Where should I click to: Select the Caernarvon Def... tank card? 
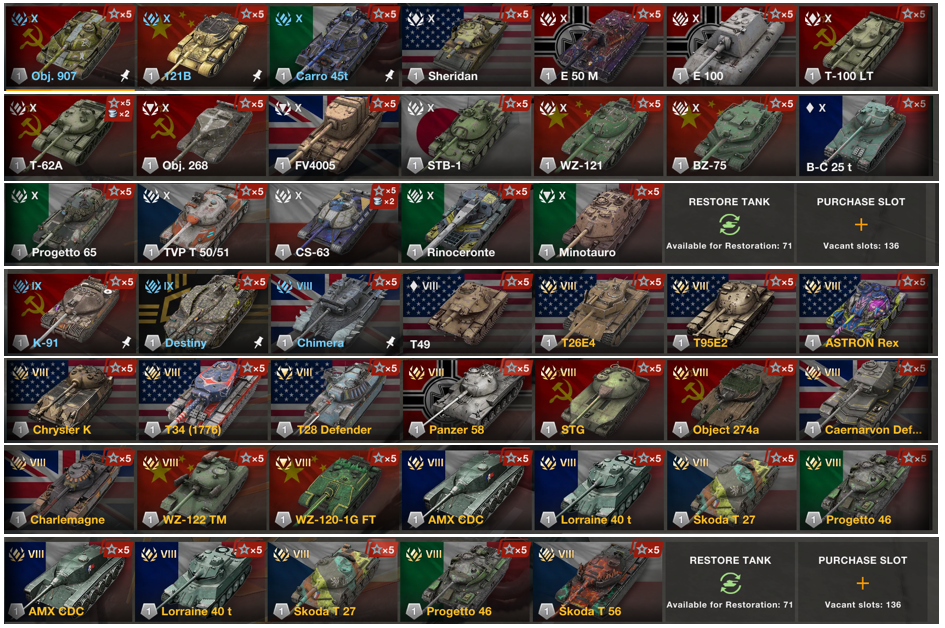864,400
